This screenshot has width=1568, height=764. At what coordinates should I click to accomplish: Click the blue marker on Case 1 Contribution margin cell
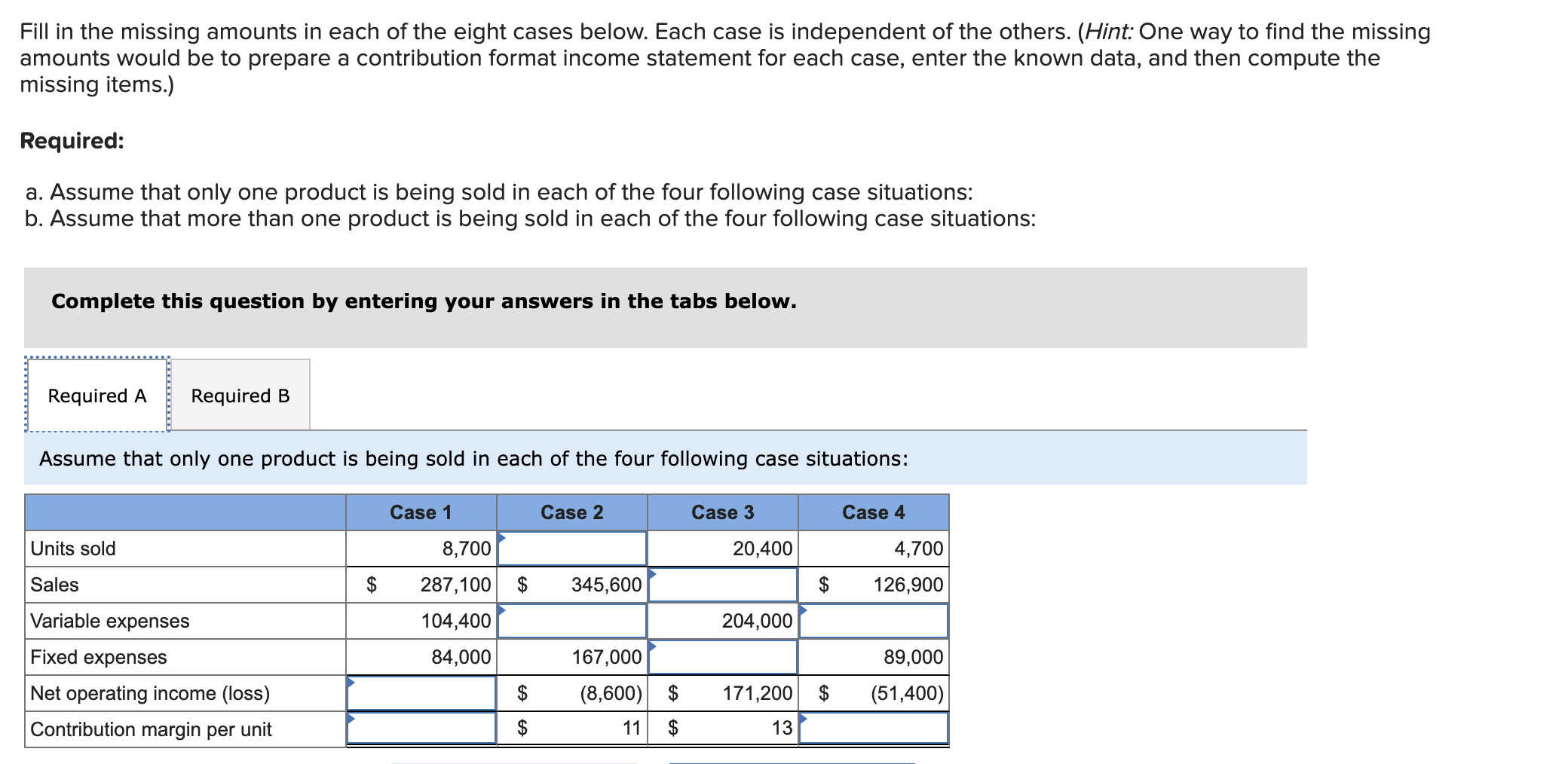click(351, 719)
